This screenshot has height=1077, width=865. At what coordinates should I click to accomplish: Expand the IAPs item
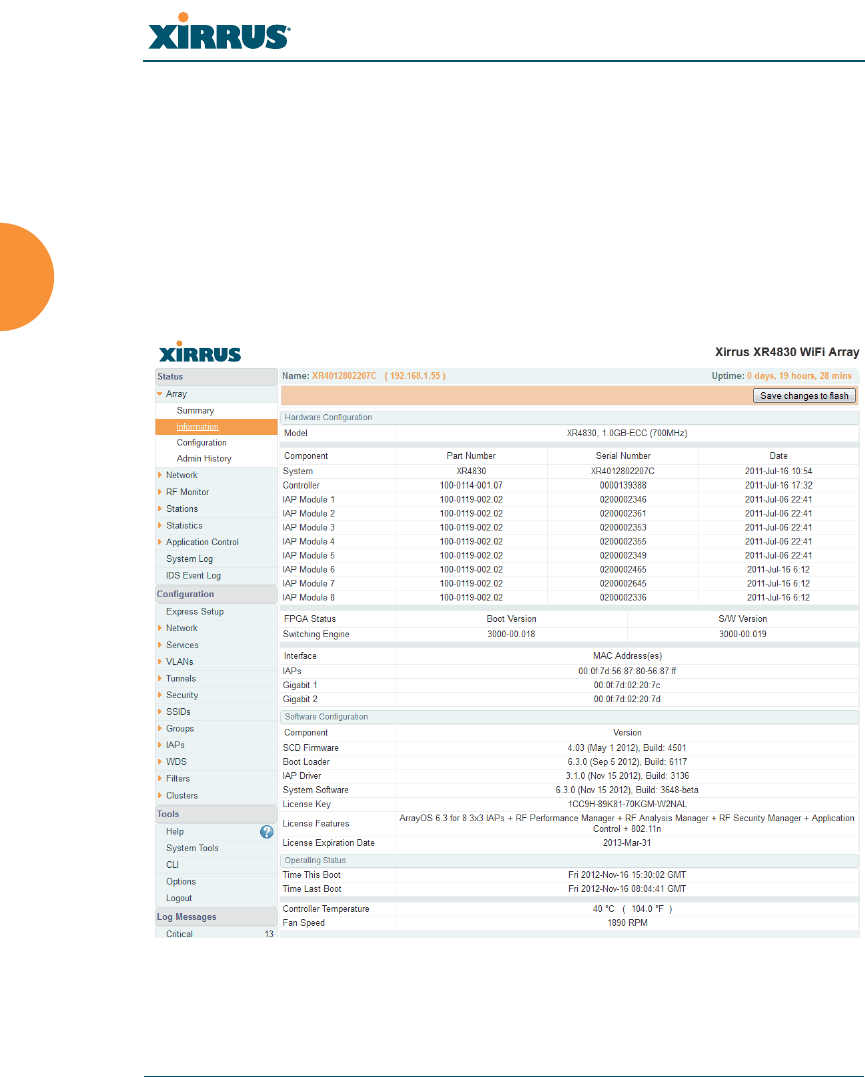(x=159, y=745)
